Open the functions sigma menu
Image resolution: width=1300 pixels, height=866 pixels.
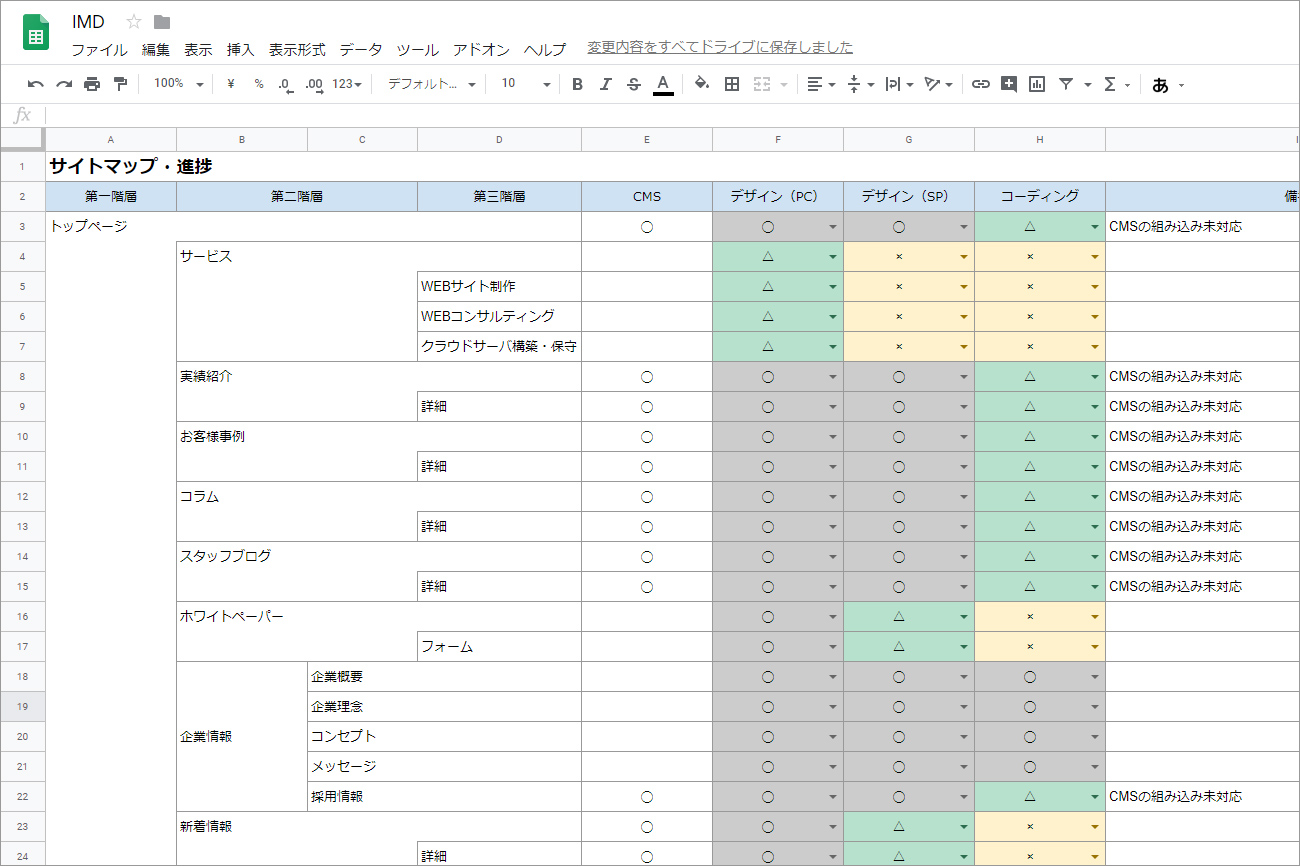[1116, 84]
